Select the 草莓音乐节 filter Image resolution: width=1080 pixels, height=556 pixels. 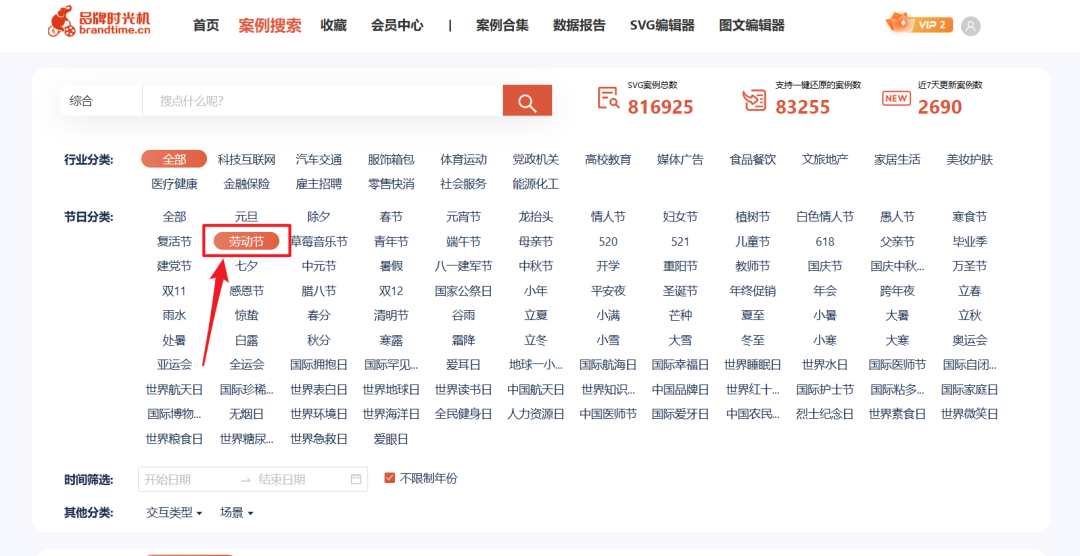(x=319, y=242)
